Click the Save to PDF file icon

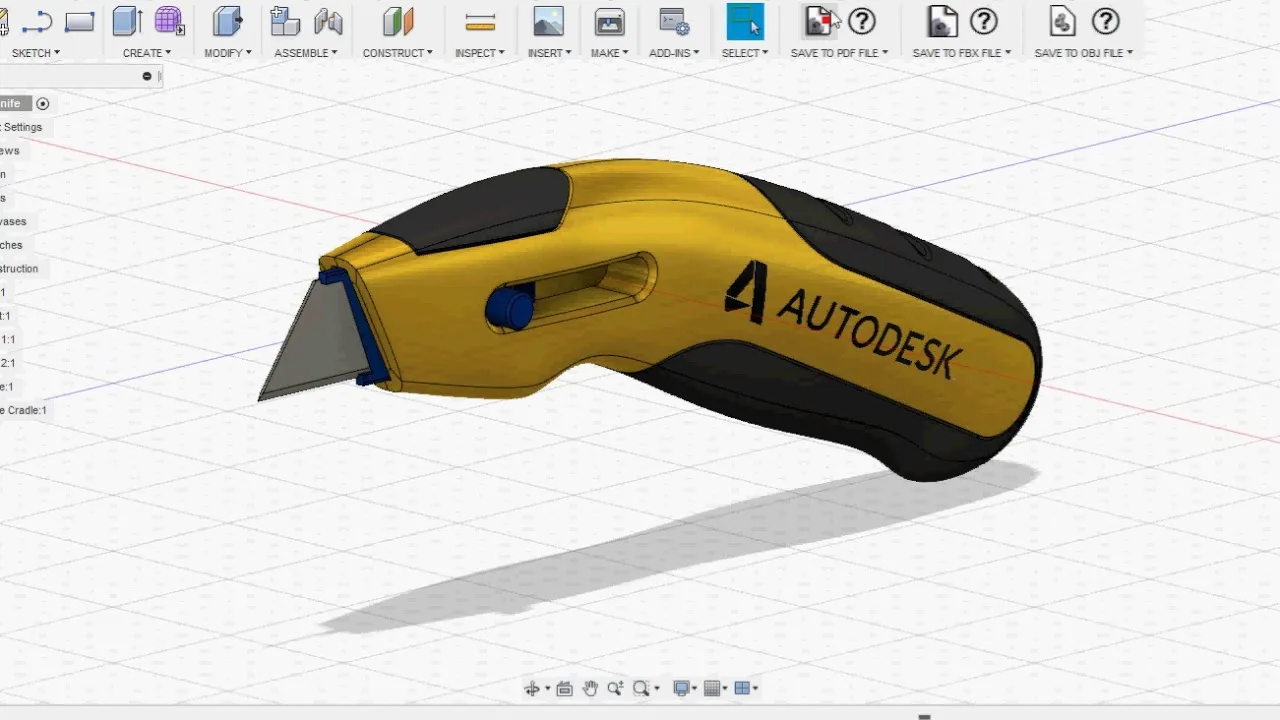pyautogui.click(x=819, y=21)
